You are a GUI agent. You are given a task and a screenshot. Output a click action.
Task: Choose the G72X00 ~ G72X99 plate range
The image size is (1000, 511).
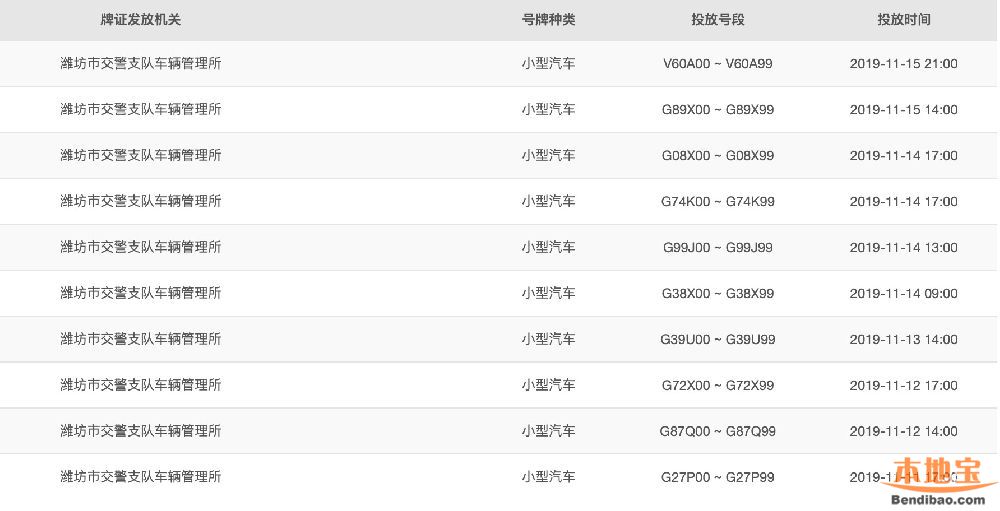coord(718,386)
